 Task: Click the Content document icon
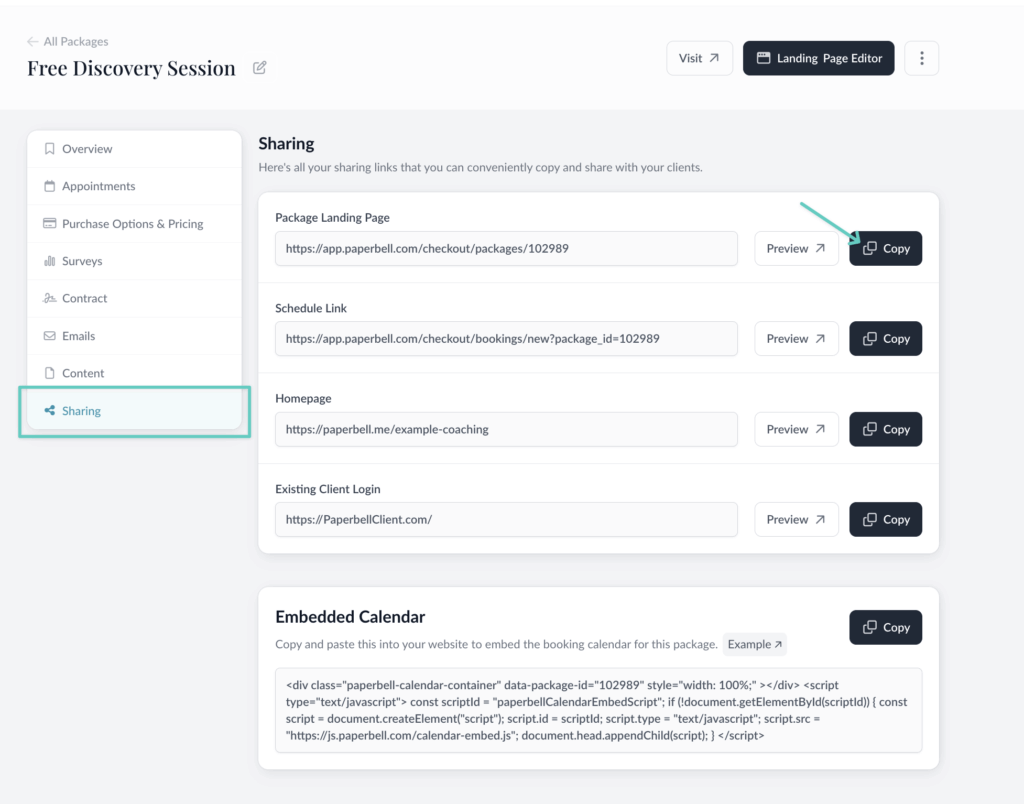49,373
